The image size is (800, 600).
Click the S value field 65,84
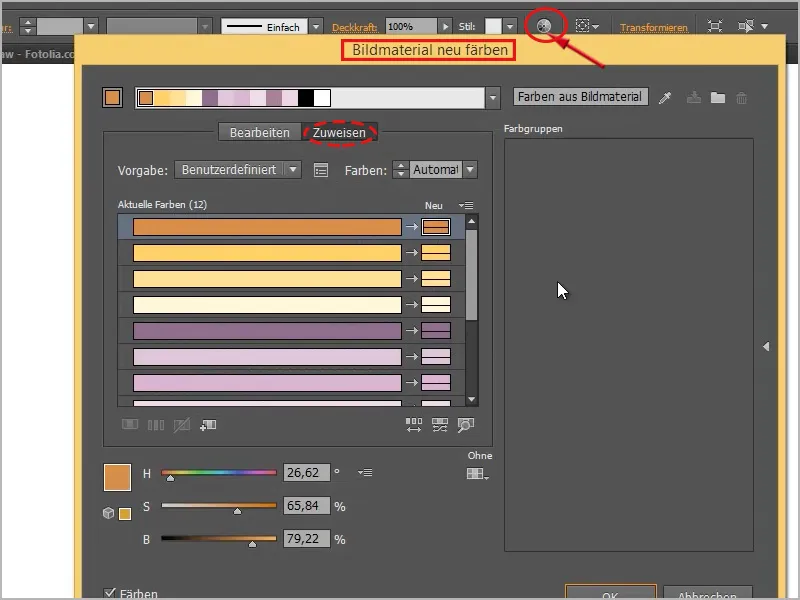[307, 506]
